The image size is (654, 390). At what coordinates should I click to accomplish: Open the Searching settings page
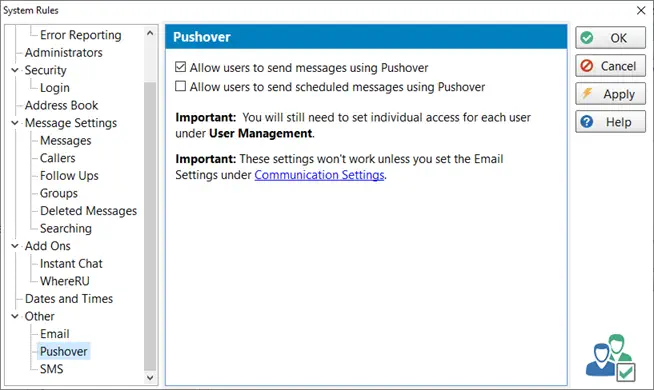point(66,228)
